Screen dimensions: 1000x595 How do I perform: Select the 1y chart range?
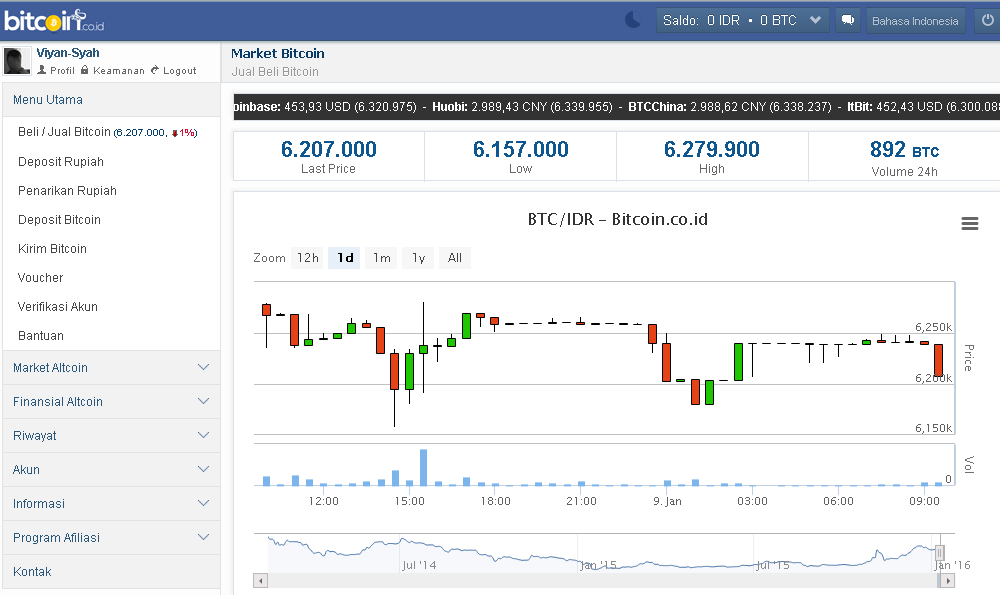click(417, 257)
